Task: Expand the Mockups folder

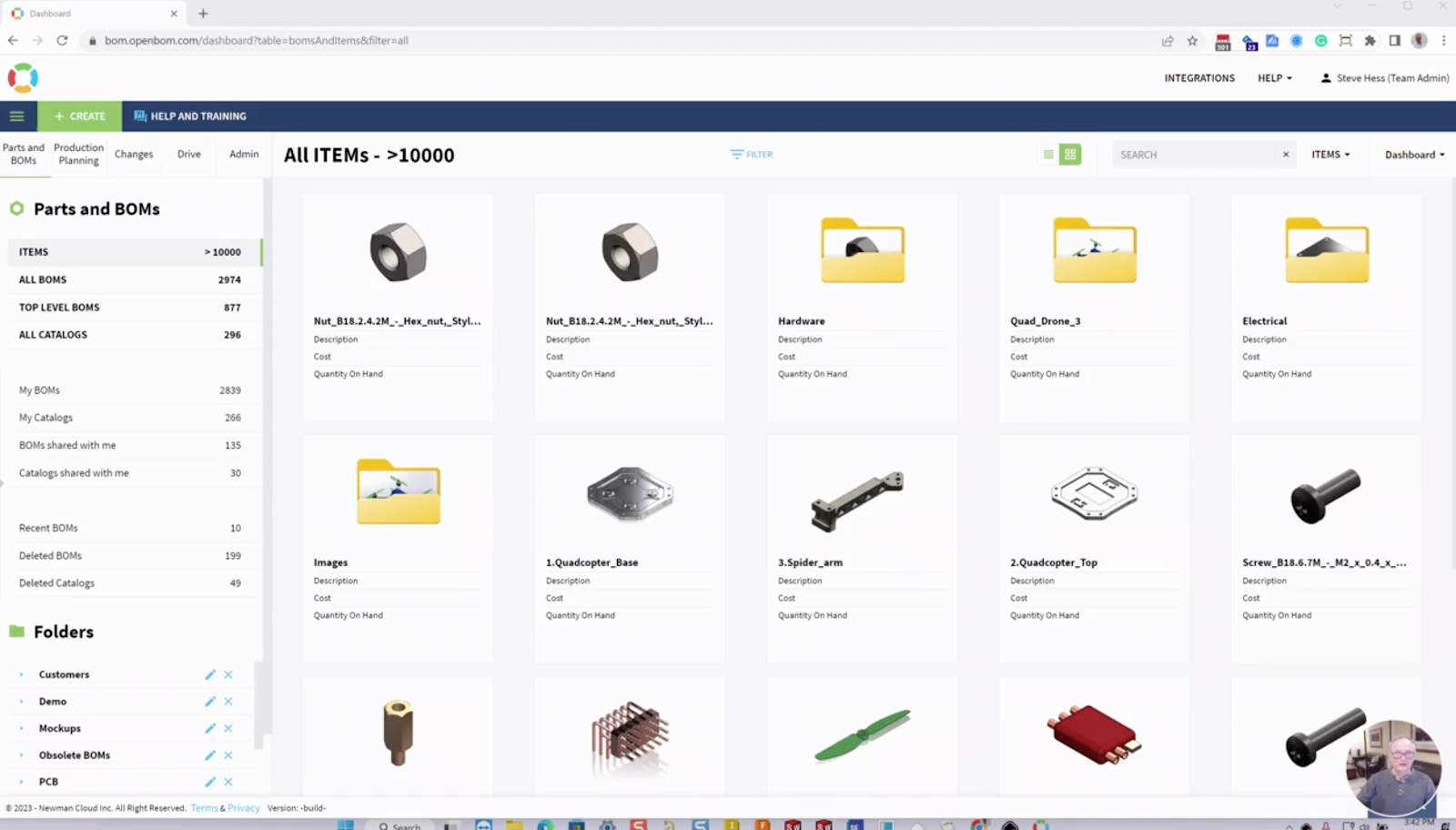Action: tap(21, 729)
